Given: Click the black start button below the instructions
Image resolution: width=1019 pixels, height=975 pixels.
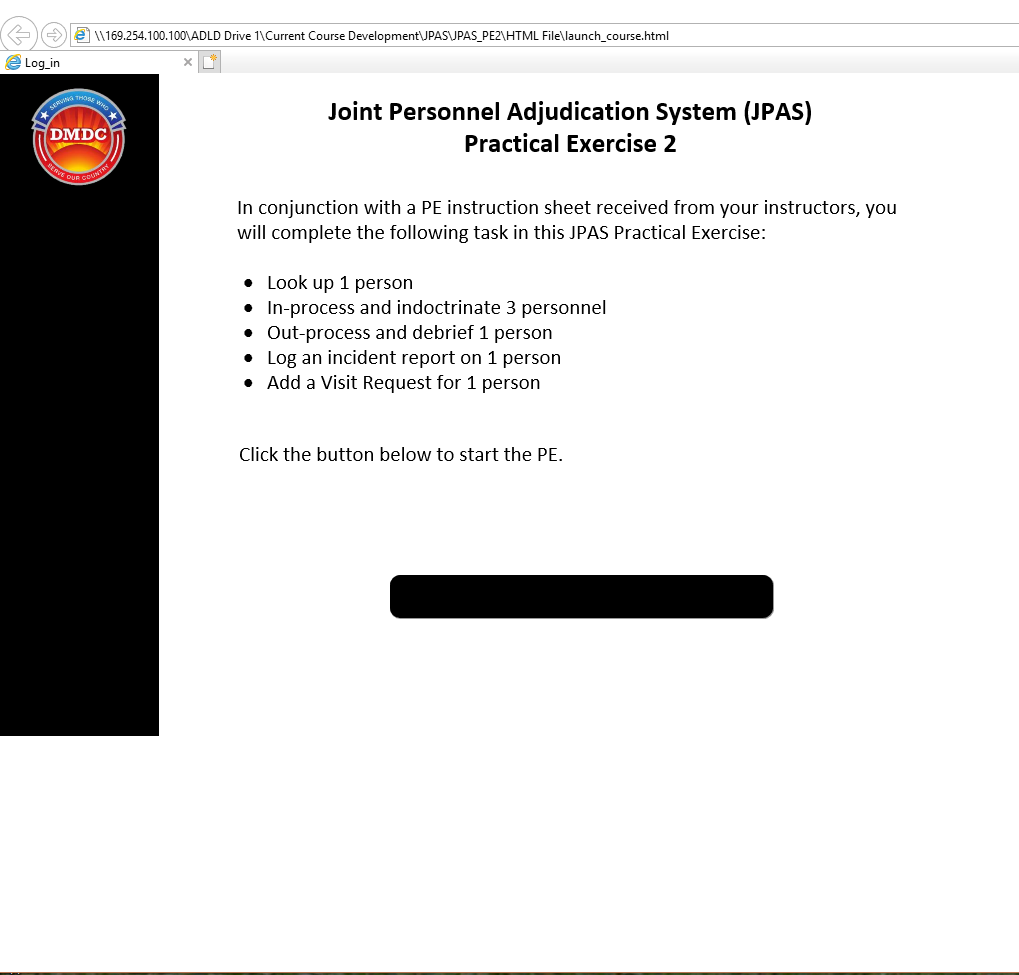Looking at the screenshot, I should [x=582, y=597].
